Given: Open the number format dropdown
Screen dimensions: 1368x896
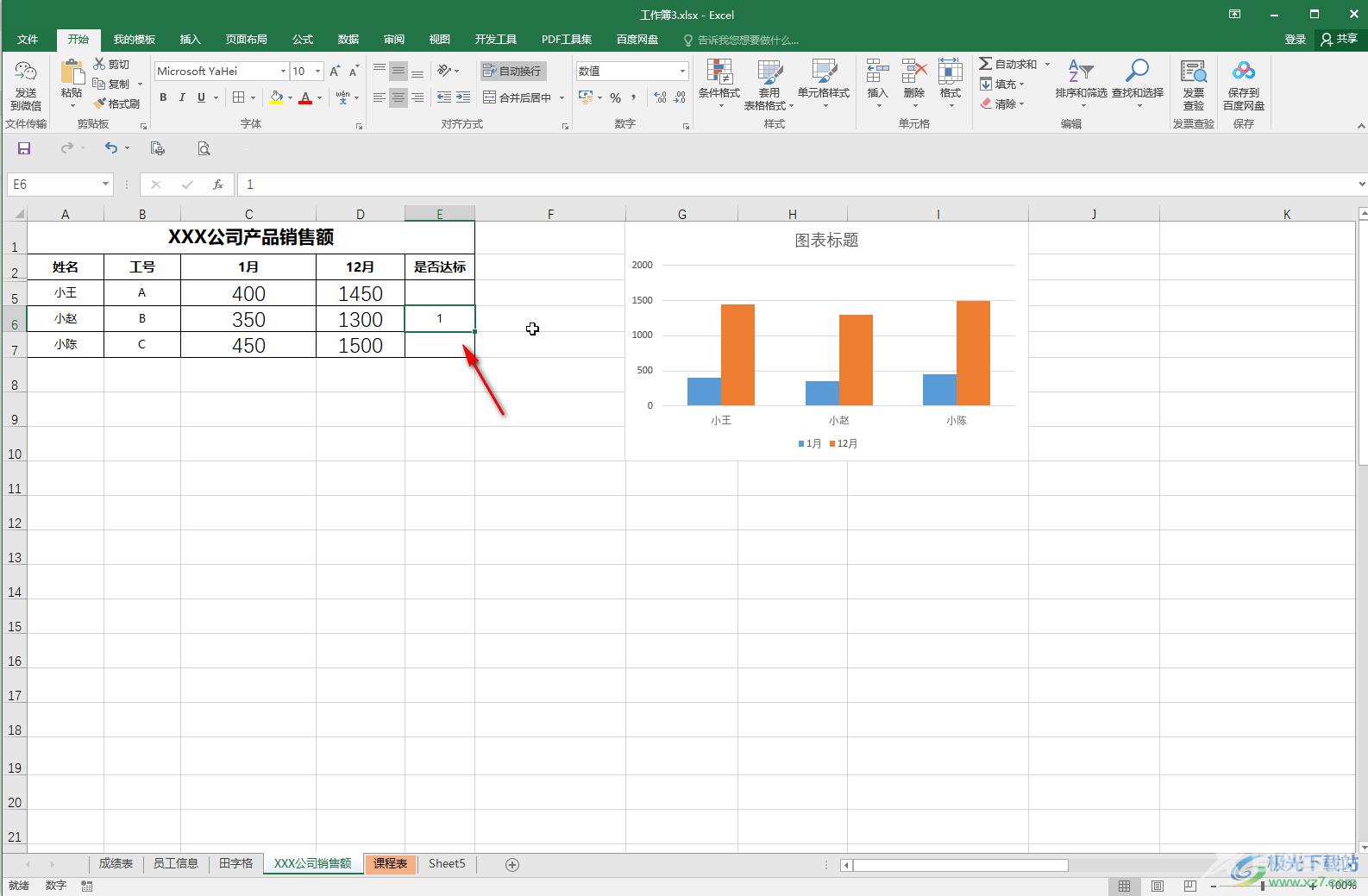Looking at the screenshot, I should [x=682, y=71].
